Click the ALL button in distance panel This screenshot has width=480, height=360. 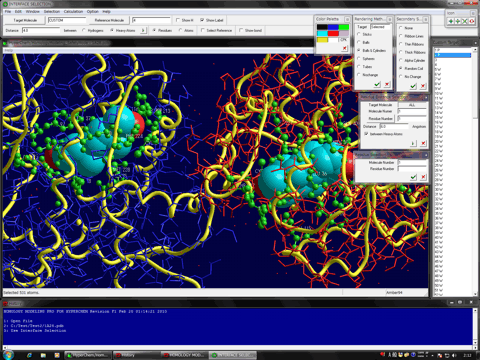coord(412,105)
